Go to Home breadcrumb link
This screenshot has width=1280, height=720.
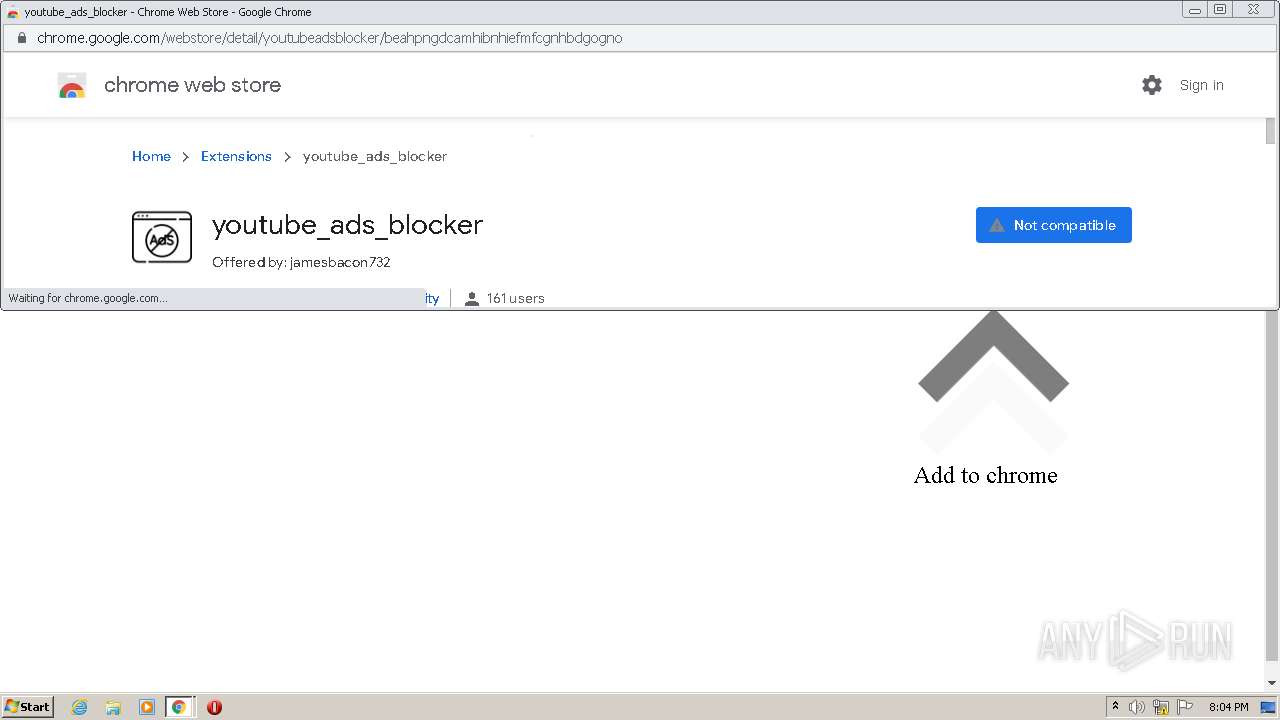click(x=151, y=156)
